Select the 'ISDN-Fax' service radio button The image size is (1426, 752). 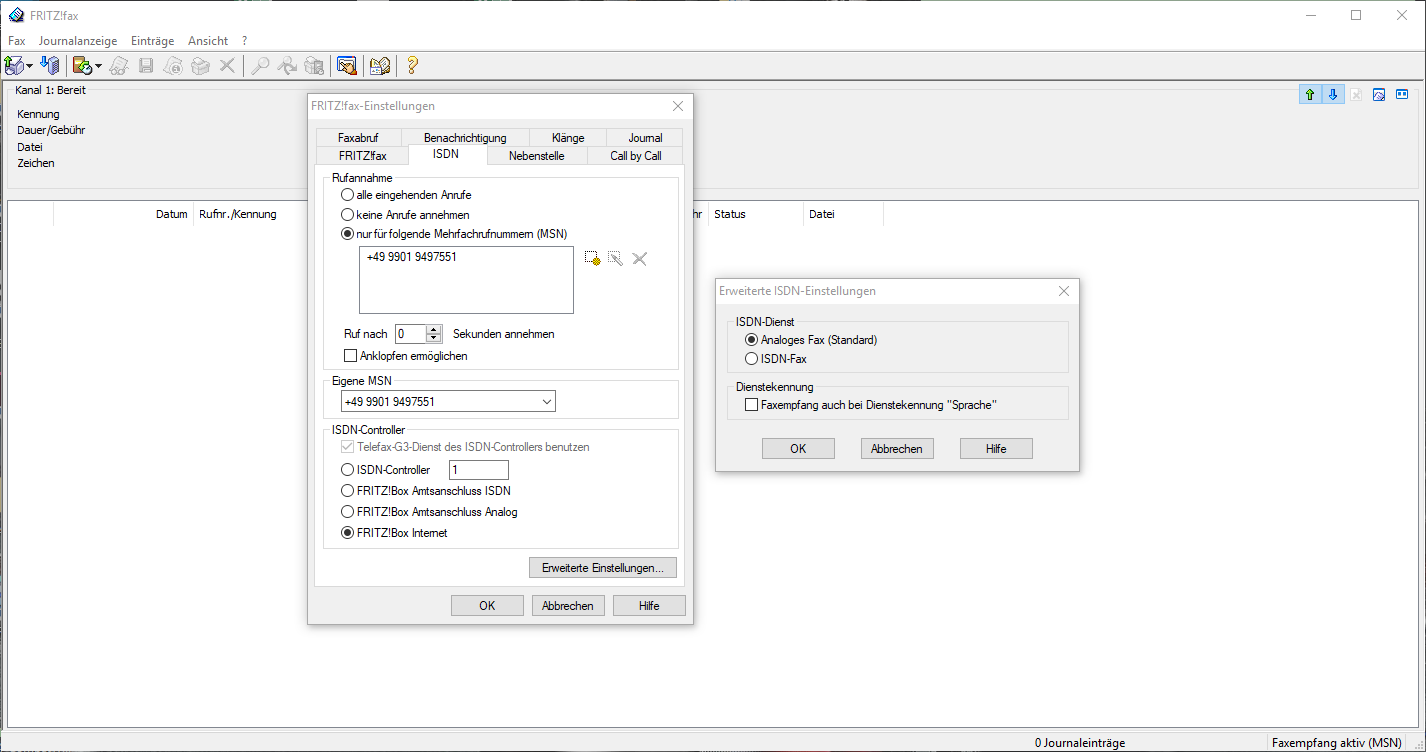752,358
